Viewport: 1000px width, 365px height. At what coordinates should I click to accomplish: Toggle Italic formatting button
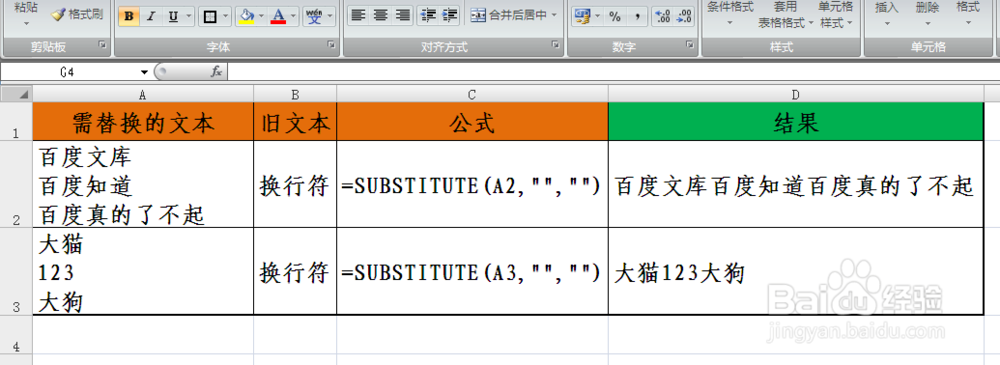pyautogui.click(x=151, y=17)
